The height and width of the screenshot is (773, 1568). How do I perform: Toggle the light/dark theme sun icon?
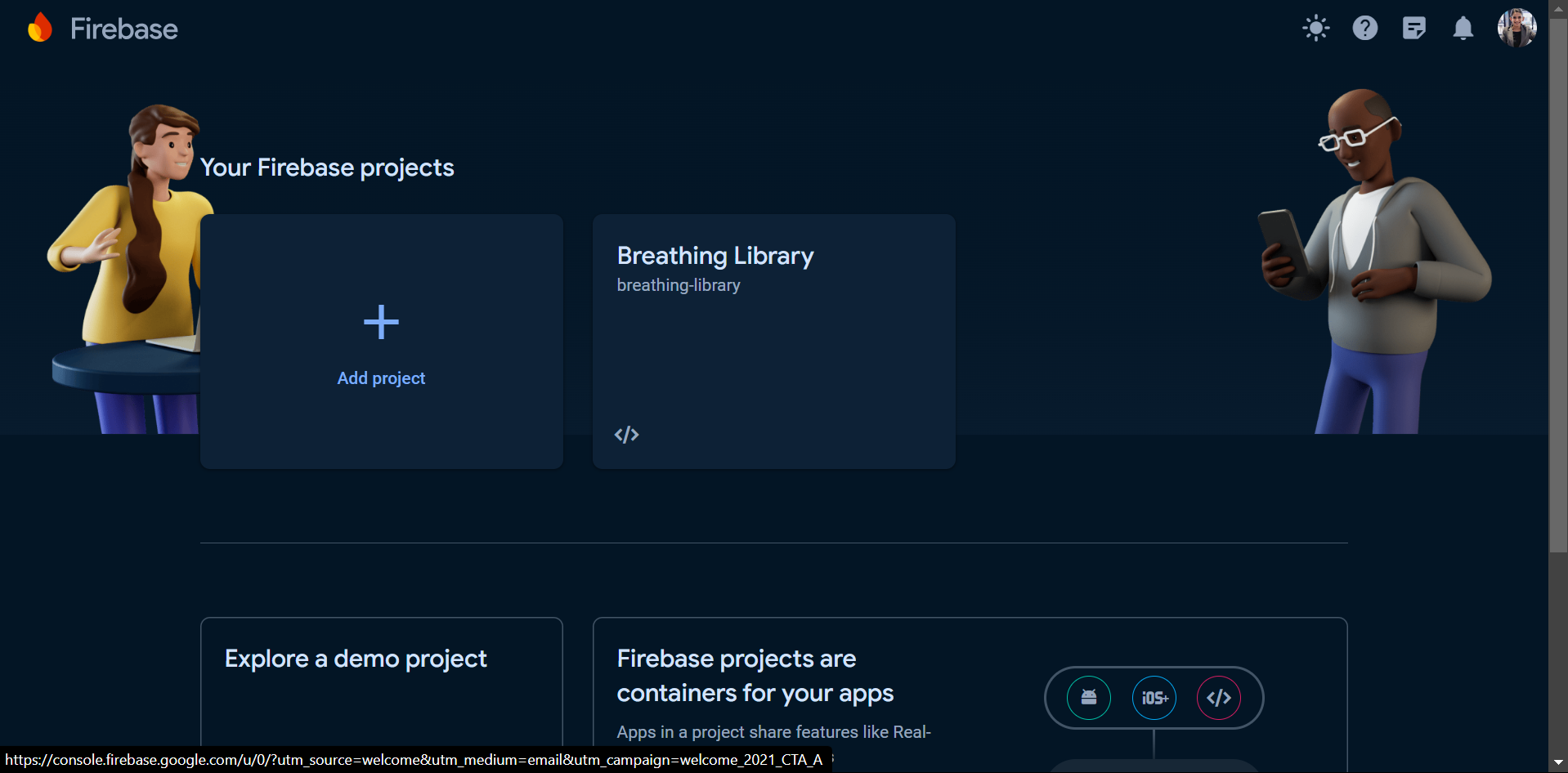click(x=1315, y=29)
